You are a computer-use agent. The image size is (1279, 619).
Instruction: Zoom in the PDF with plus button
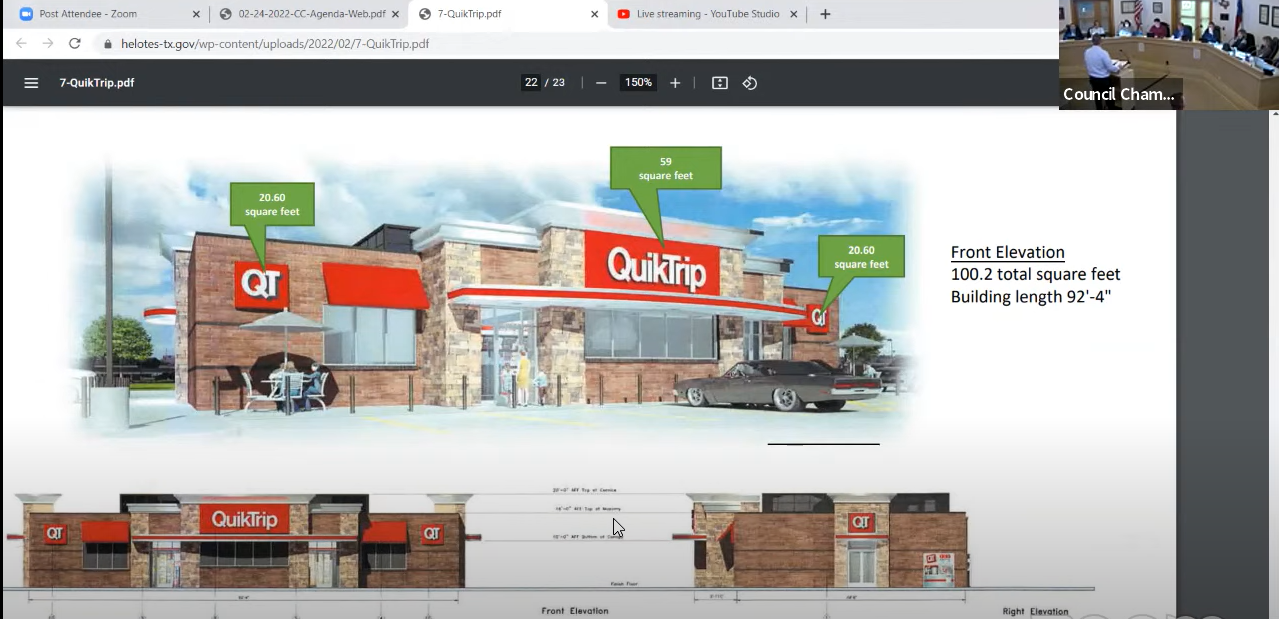click(x=675, y=83)
